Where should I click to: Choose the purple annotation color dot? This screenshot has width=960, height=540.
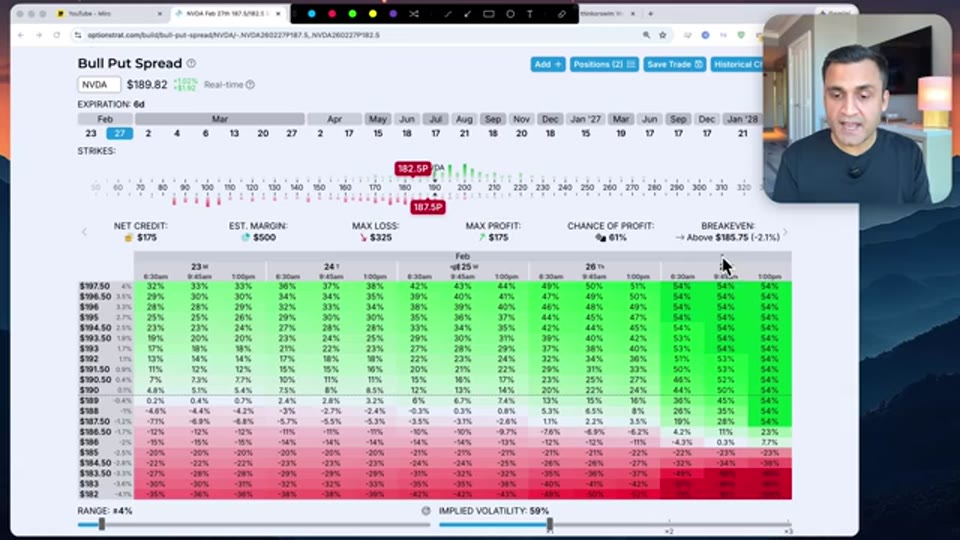[x=392, y=13]
